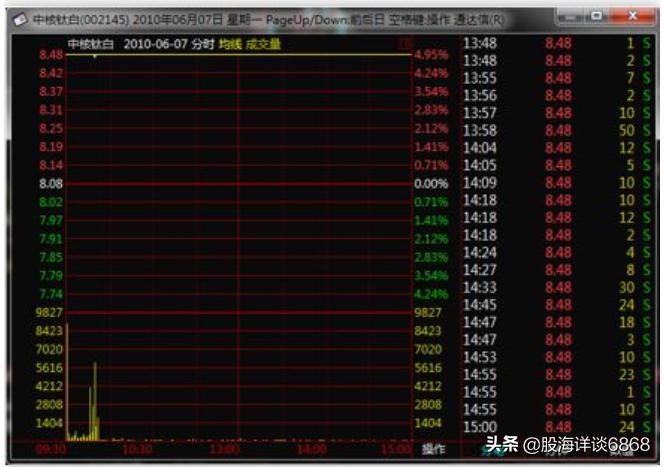The image size is (665, 467).
Task: Click the yellow 均线 legend label
Action: coord(230,44)
